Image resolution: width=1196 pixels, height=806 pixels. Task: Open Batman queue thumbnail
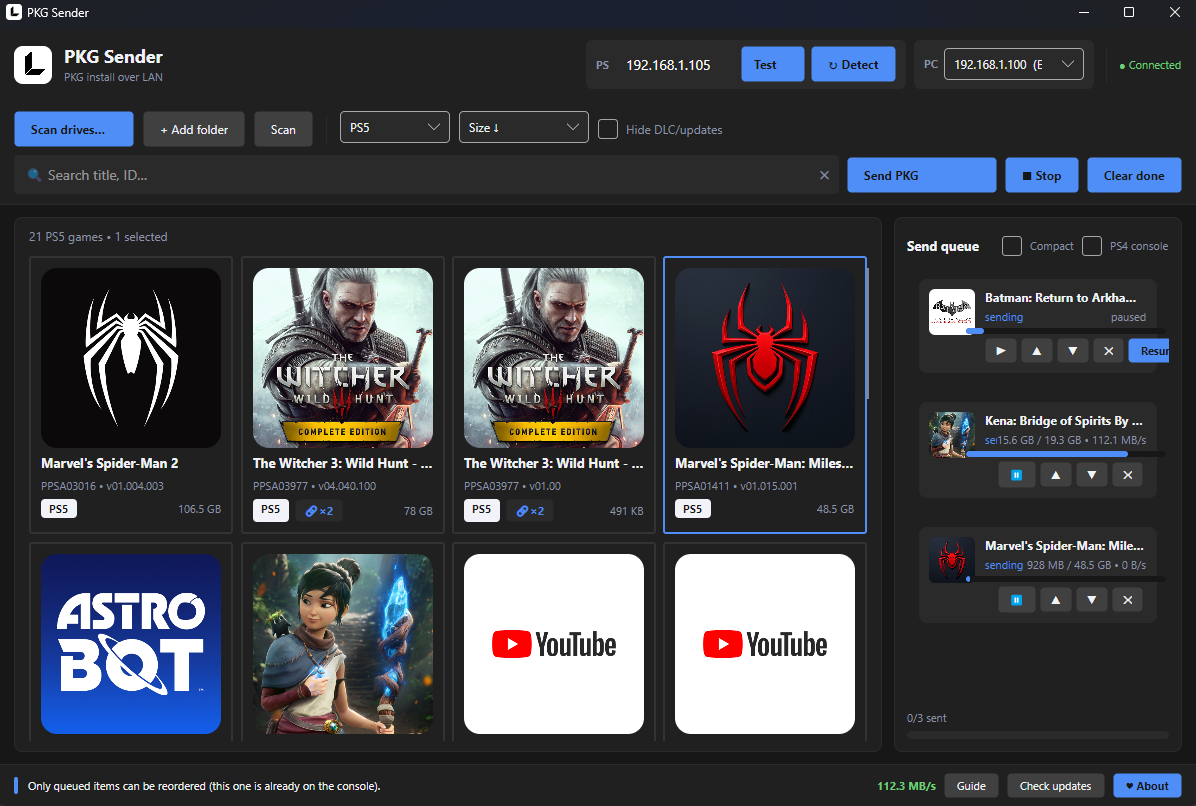[x=952, y=312]
